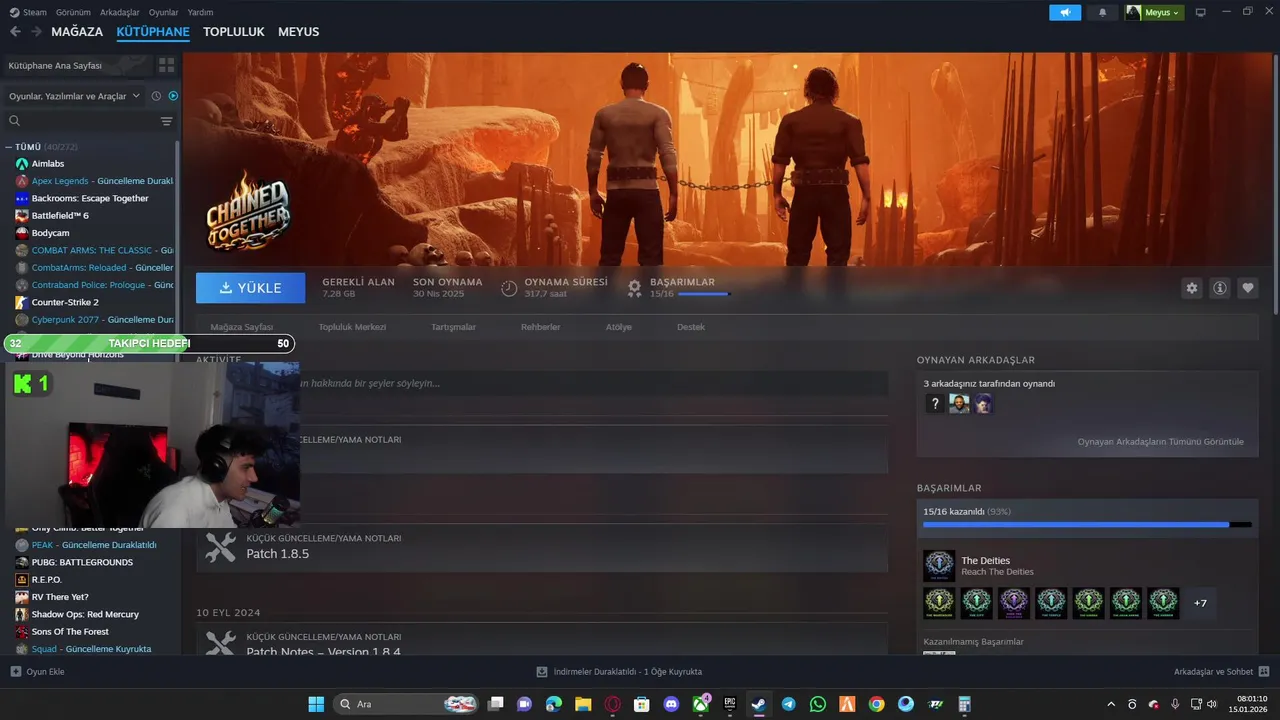Screen dimensions: 1280x720
Task: Open Rehberler link
Action: pyautogui.click(x=541, y=327)
